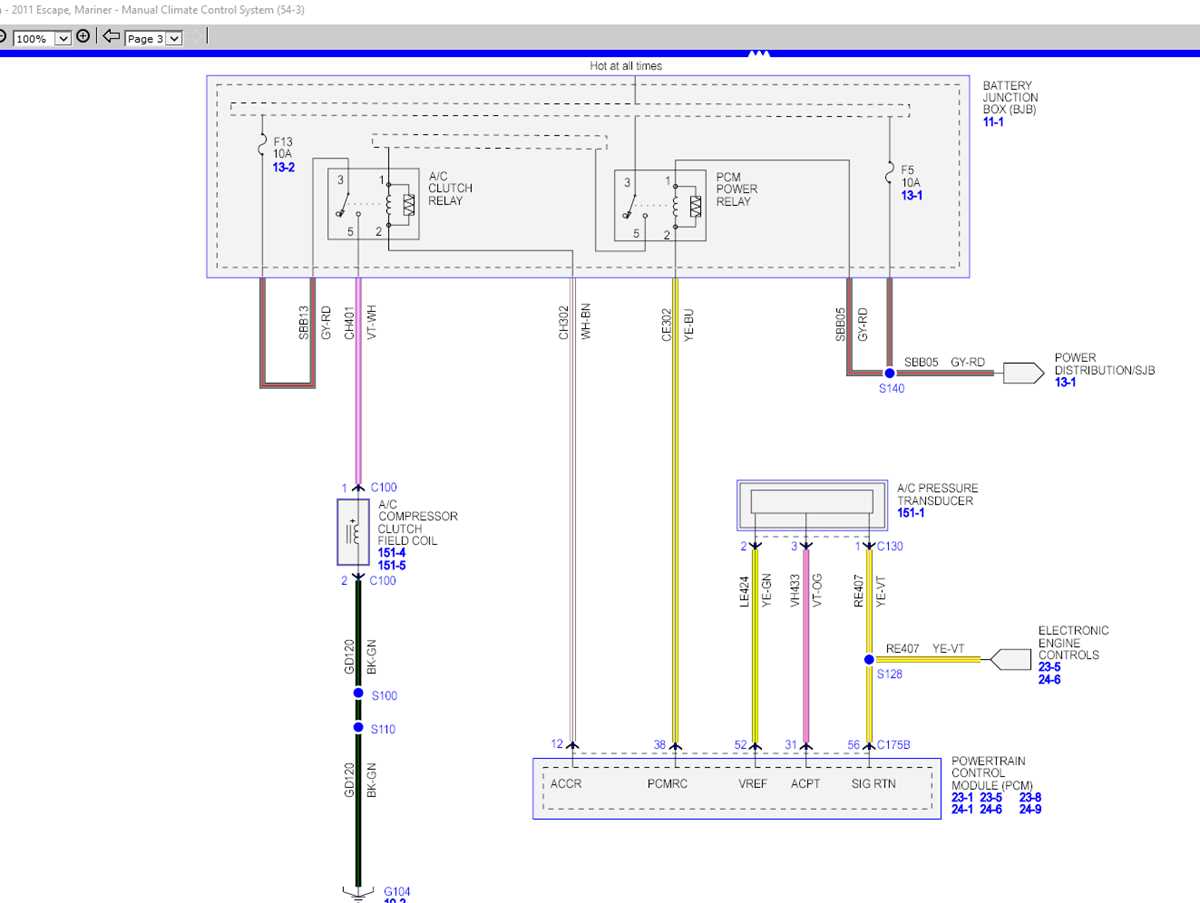Click the Power Distribution/SJB arrow symbol

1024,373
